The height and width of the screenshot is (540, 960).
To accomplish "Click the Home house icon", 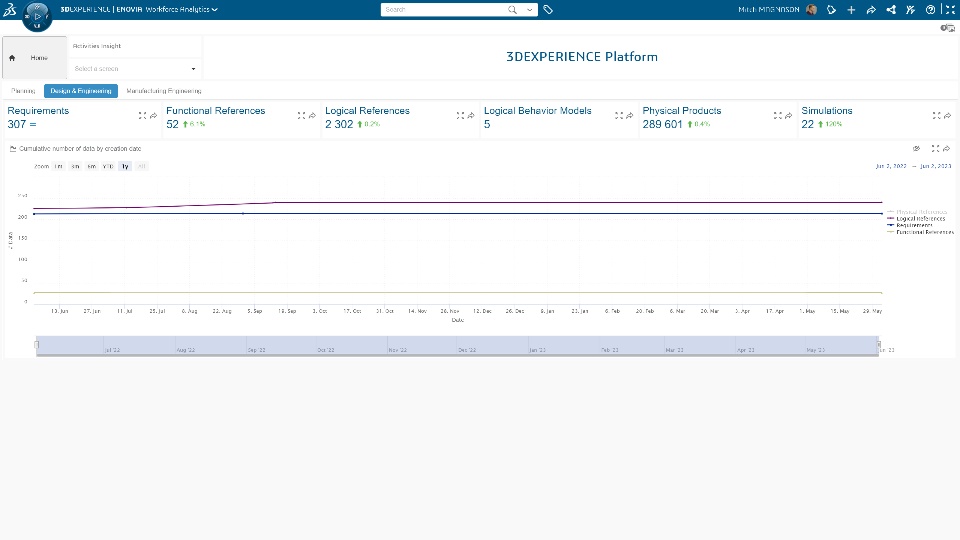I will [12, 58].
